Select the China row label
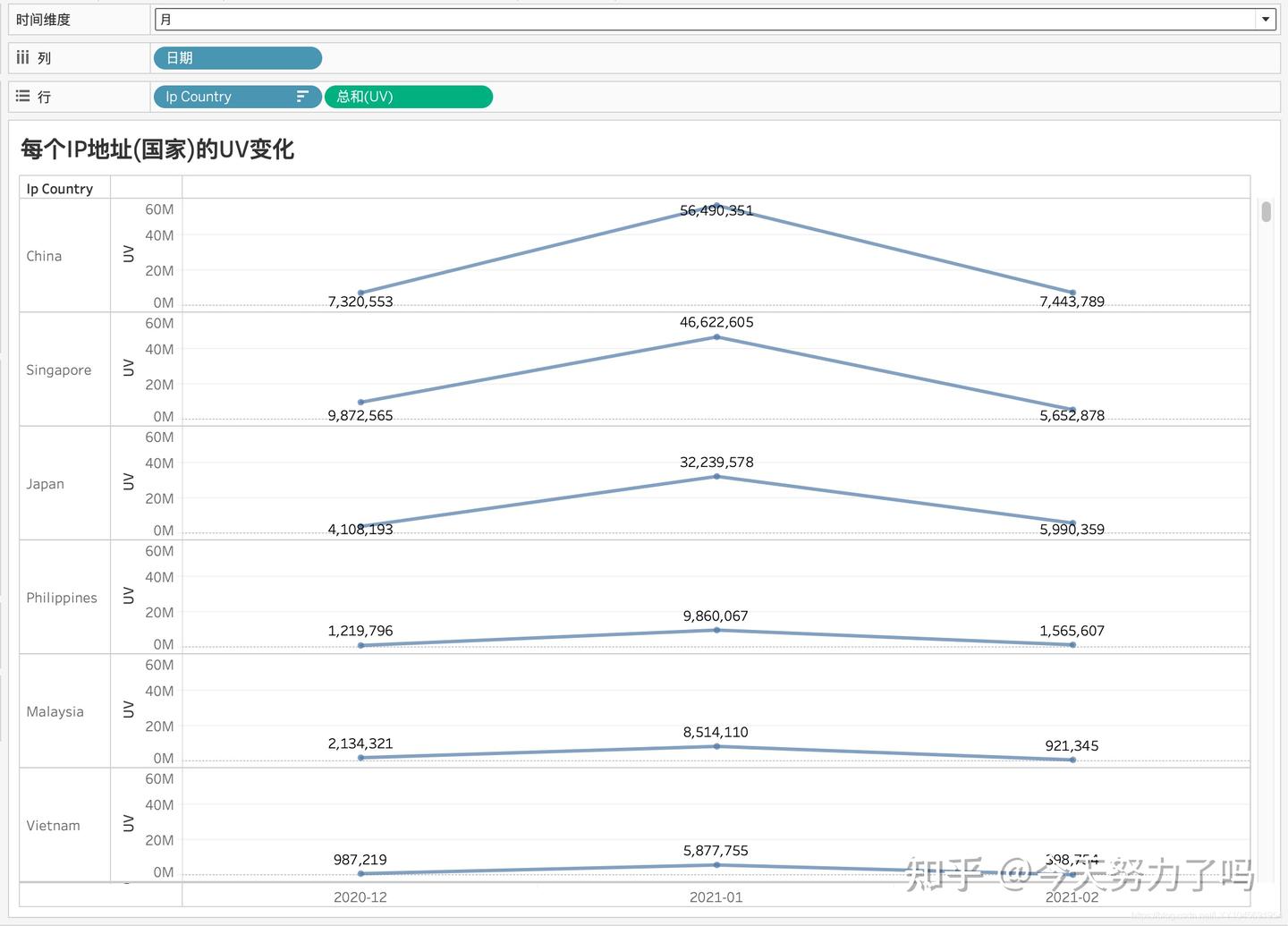Image resolution: width=1288 pixels, height=926 pixels. click(x=44, y=256)
